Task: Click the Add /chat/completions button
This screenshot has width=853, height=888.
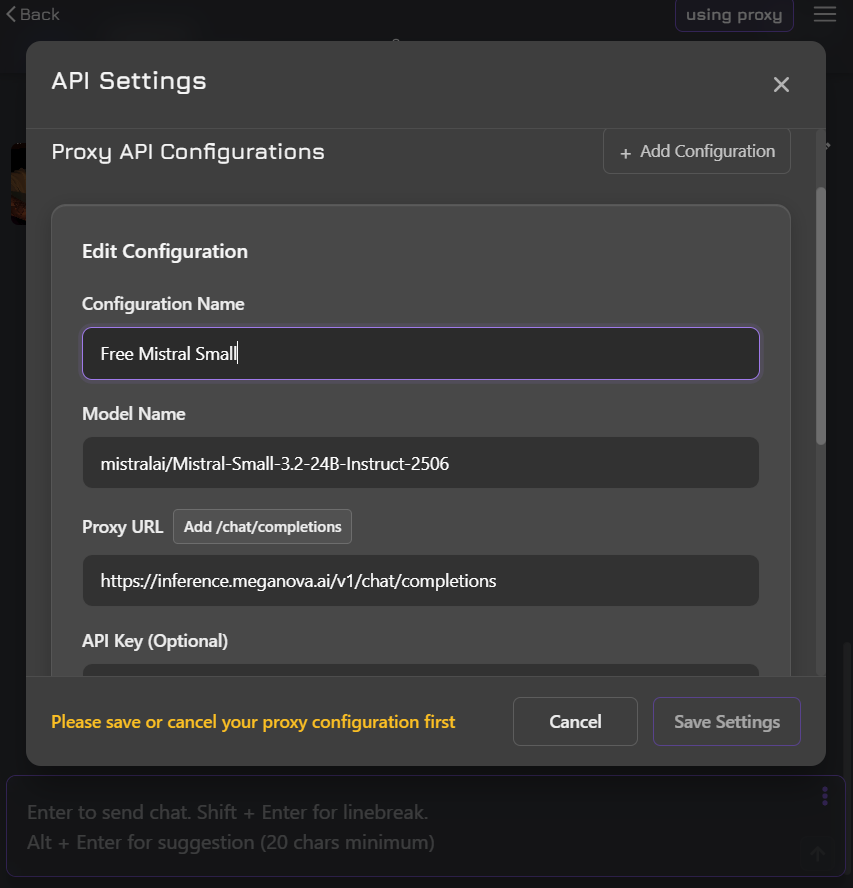Action: (x=262, y=527)
